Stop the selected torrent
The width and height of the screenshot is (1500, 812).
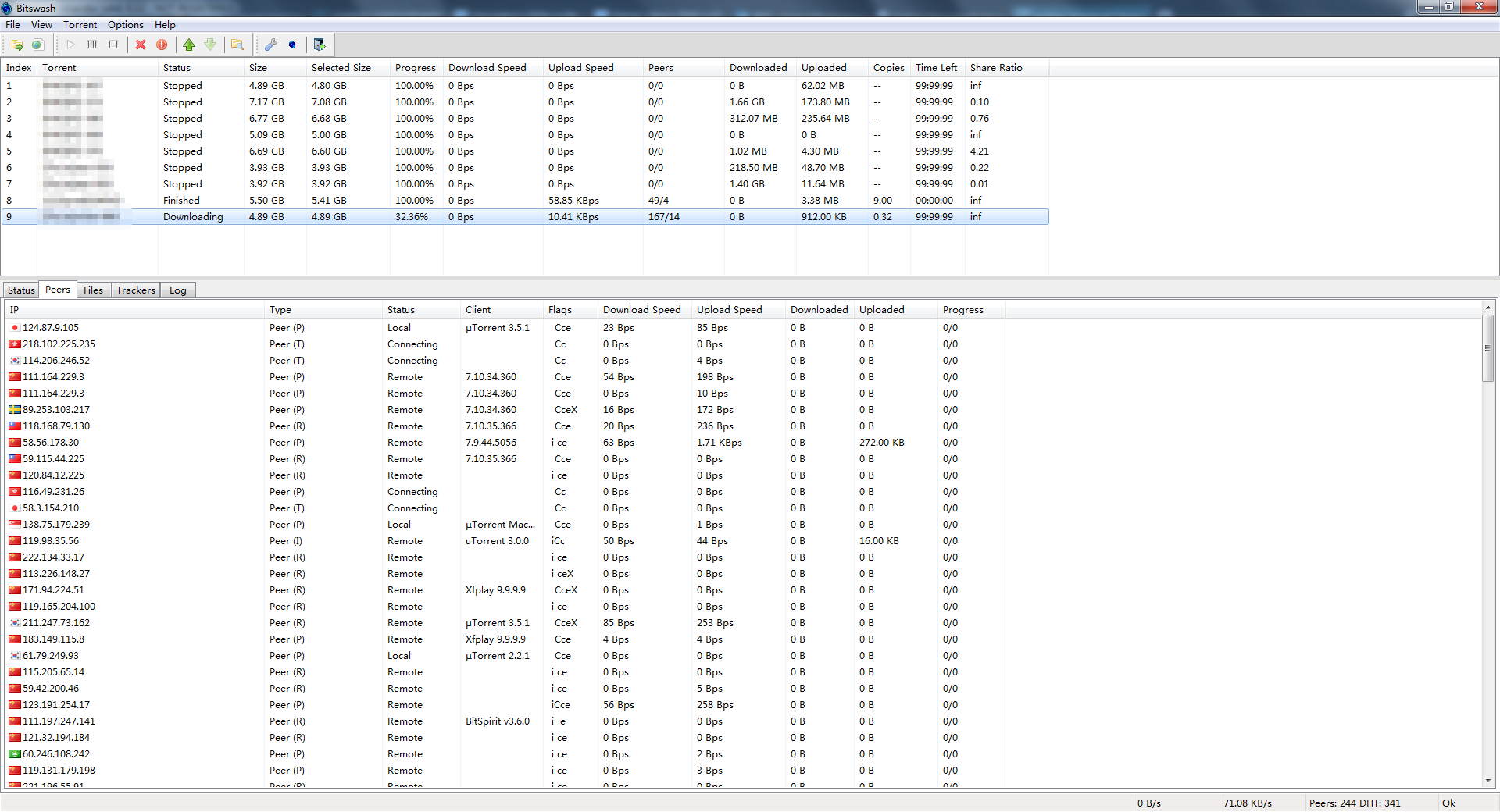point(112,45)
